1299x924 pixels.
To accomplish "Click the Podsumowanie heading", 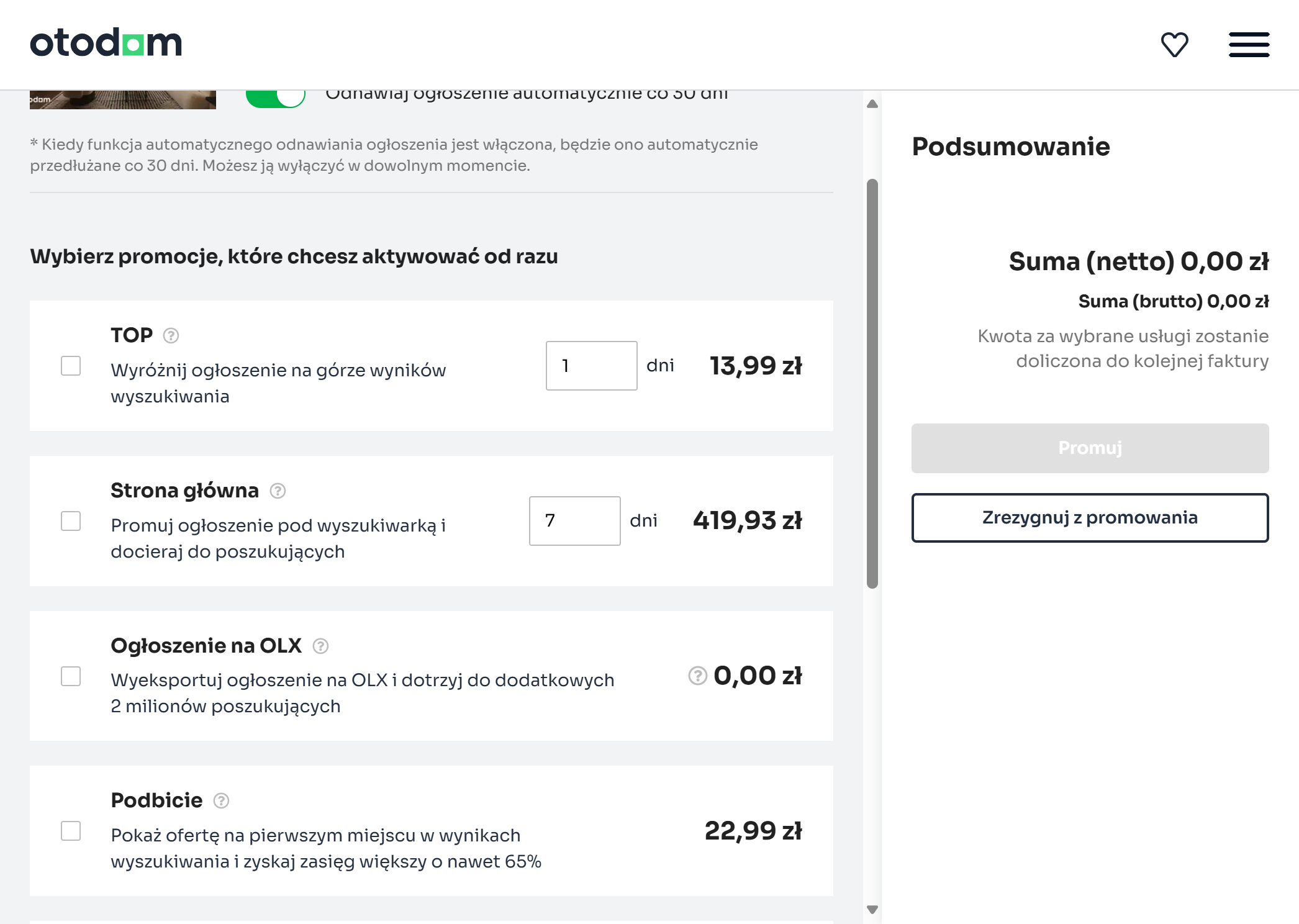I will coord(1011,147).
